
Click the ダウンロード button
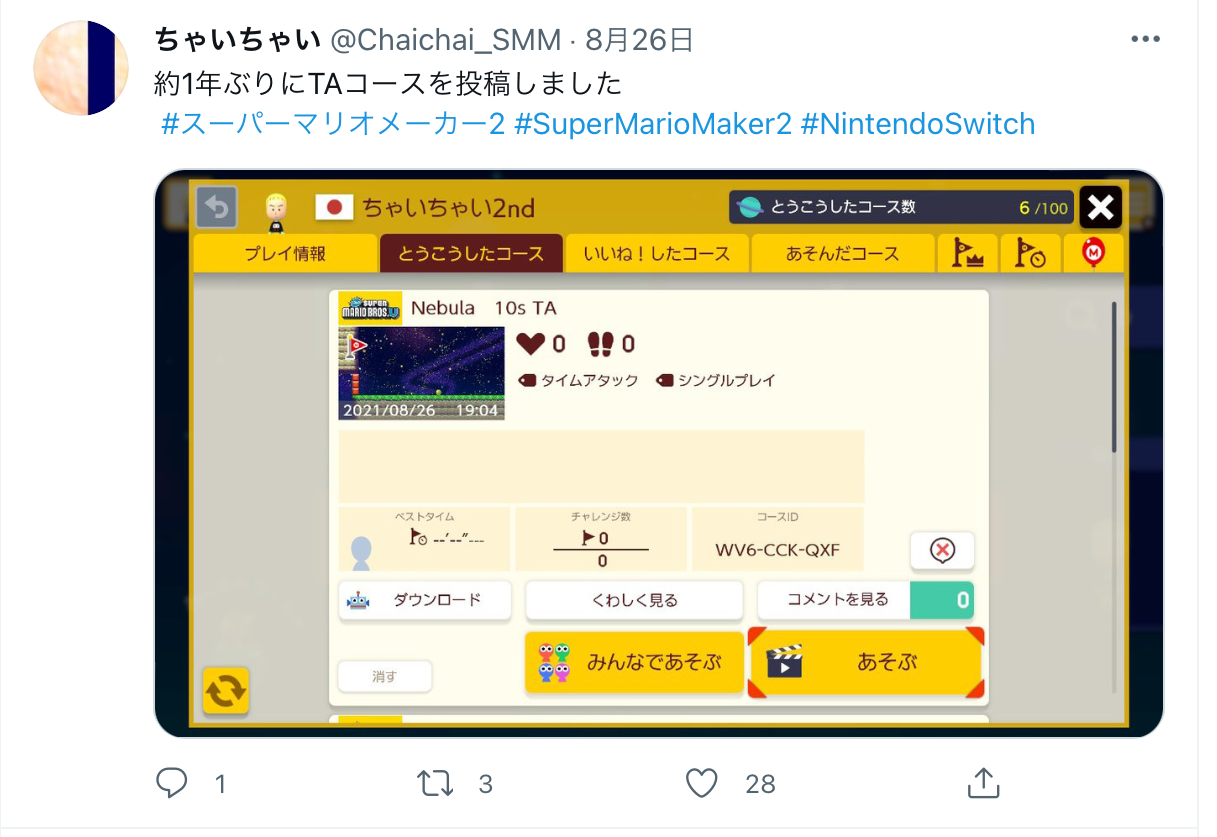(425, 600)
